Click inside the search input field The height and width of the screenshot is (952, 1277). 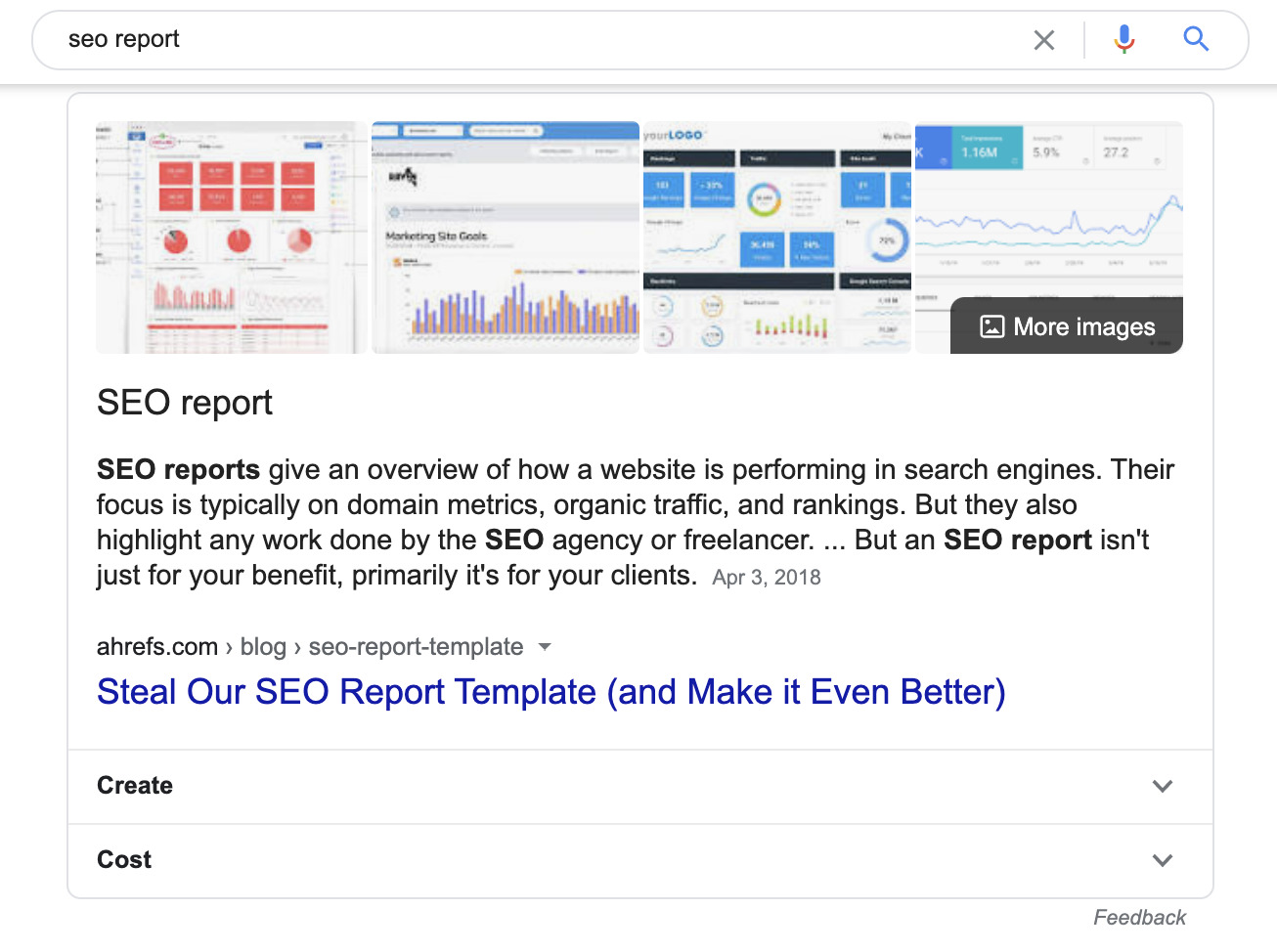pos(391,40)
